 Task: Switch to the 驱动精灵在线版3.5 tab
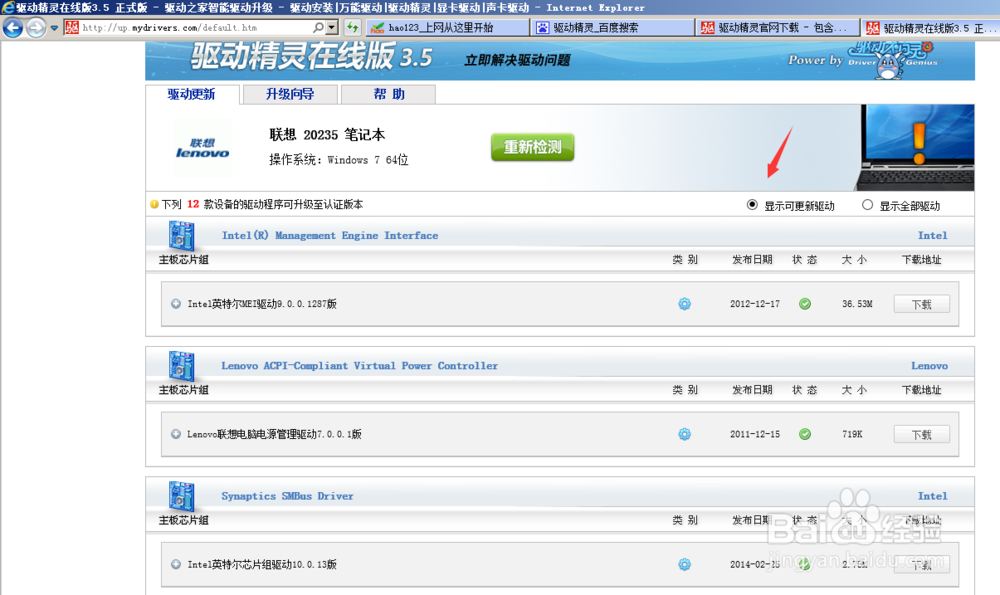tap(930, 27)
